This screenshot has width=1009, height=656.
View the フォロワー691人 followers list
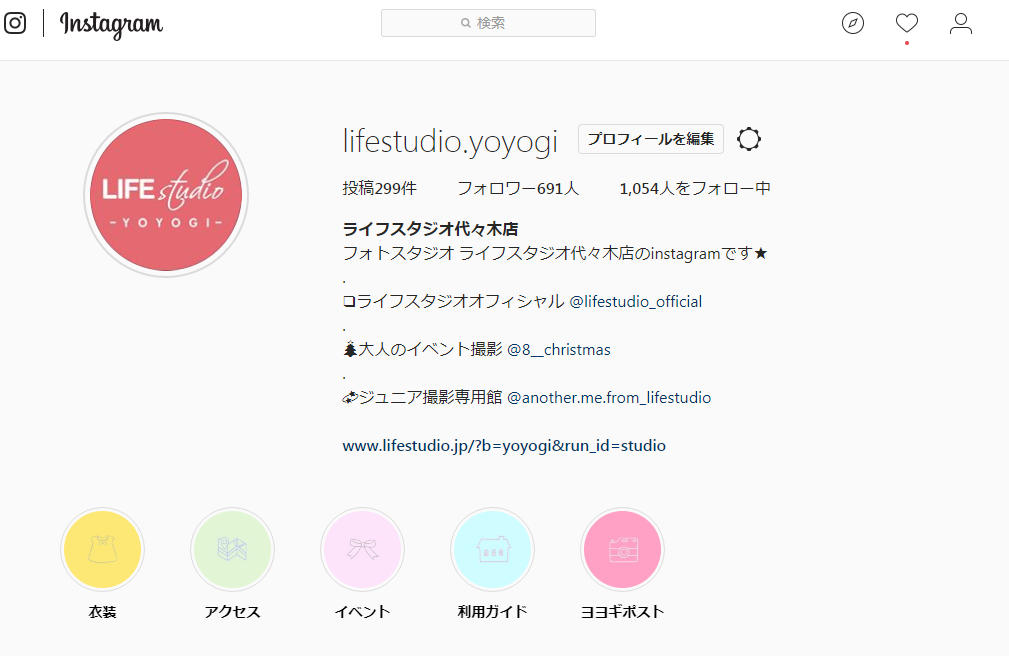point(518,189)
